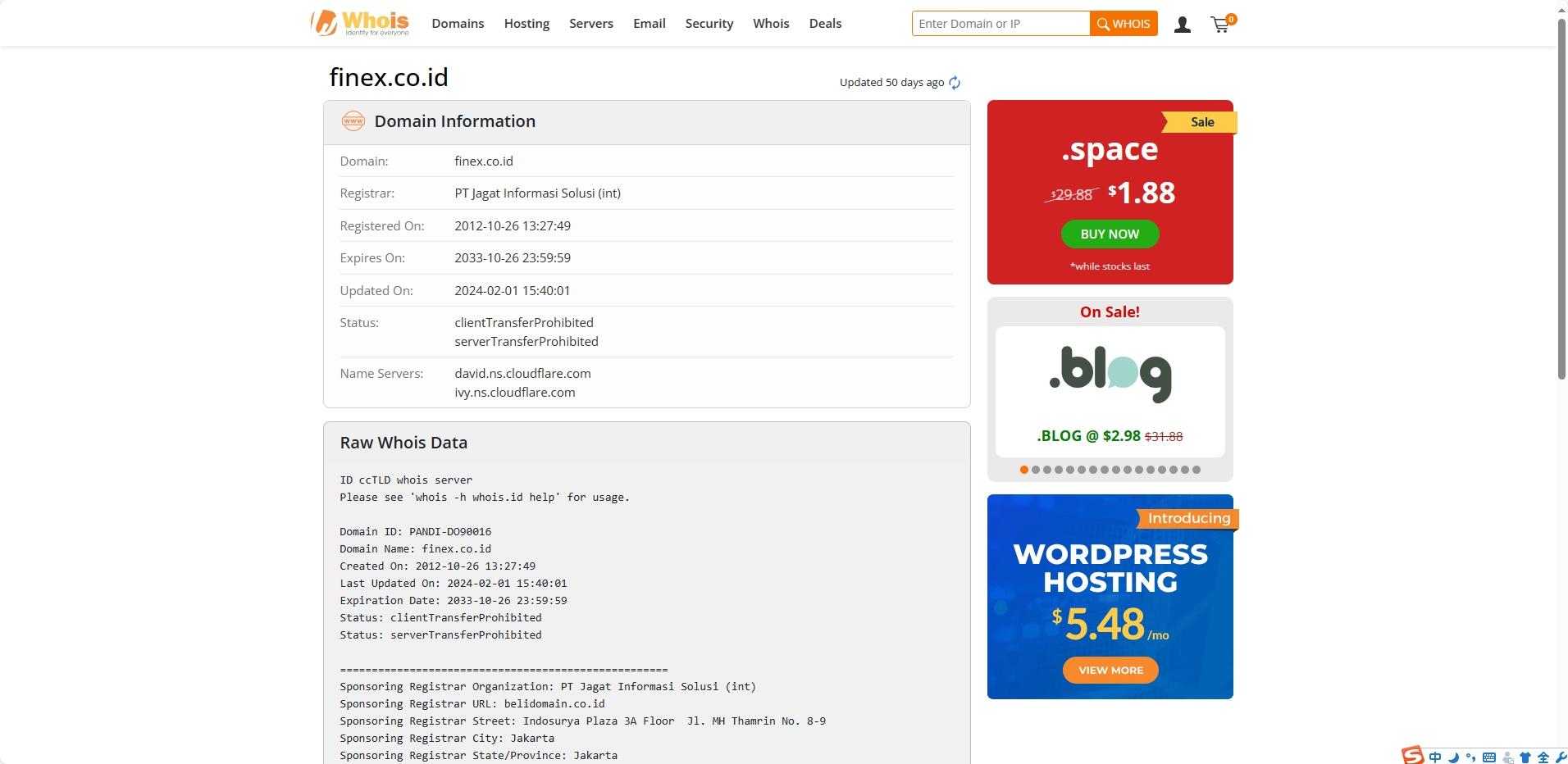Toggle the Chinese input mode icon

pyautogui.click(x=1435, y=757)
